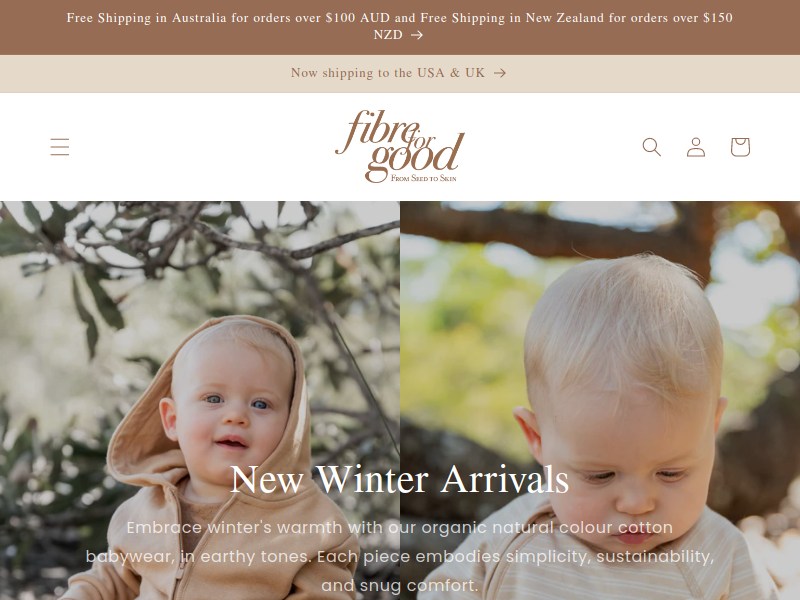Image resolution: width=800 pixels, height=600 pixels.
Task: Open the search magnifier icon
Action: click(x=652, y=147)
